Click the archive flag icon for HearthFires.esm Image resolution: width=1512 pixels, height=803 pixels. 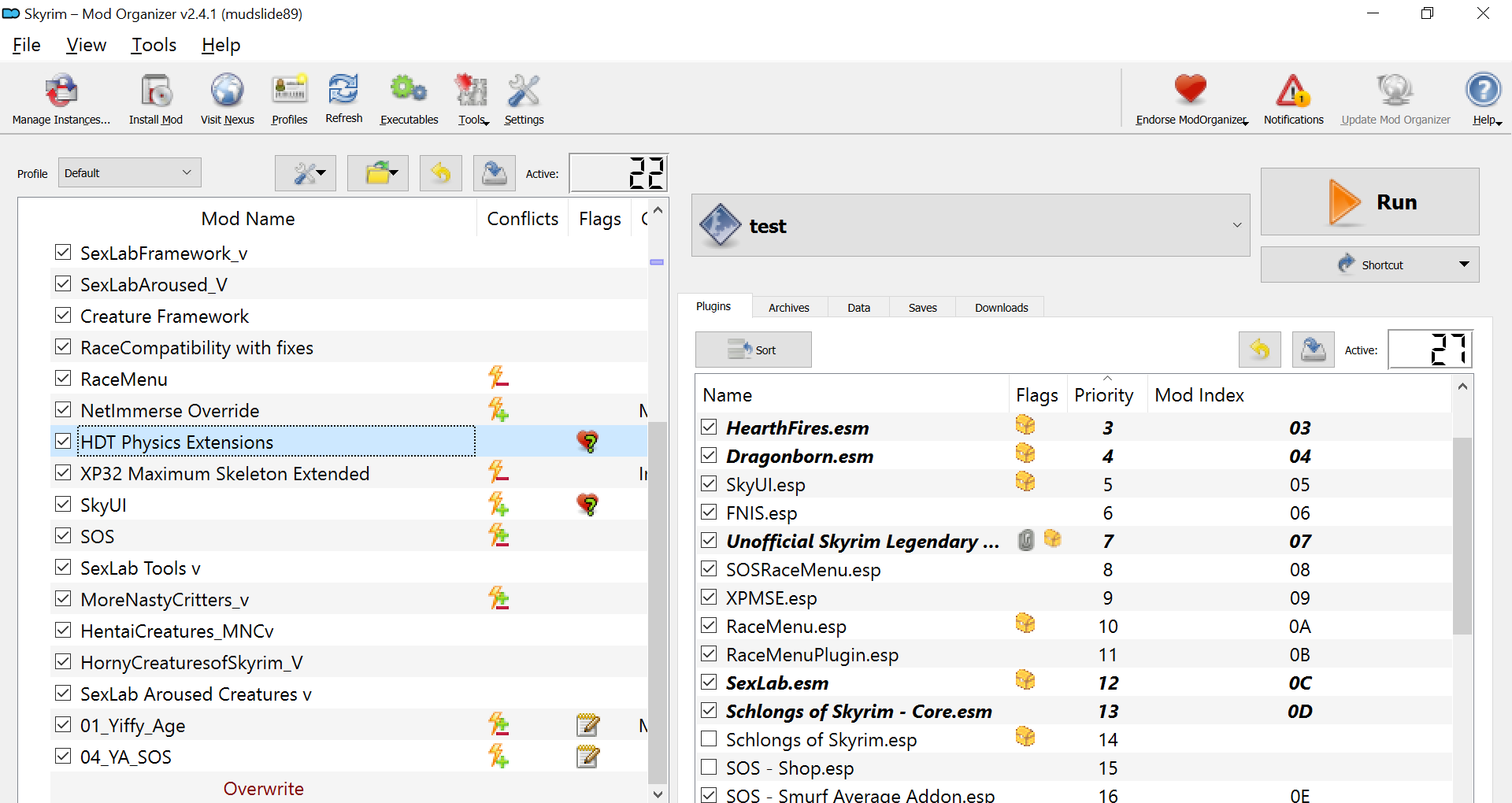click(x=1025, y=426)
